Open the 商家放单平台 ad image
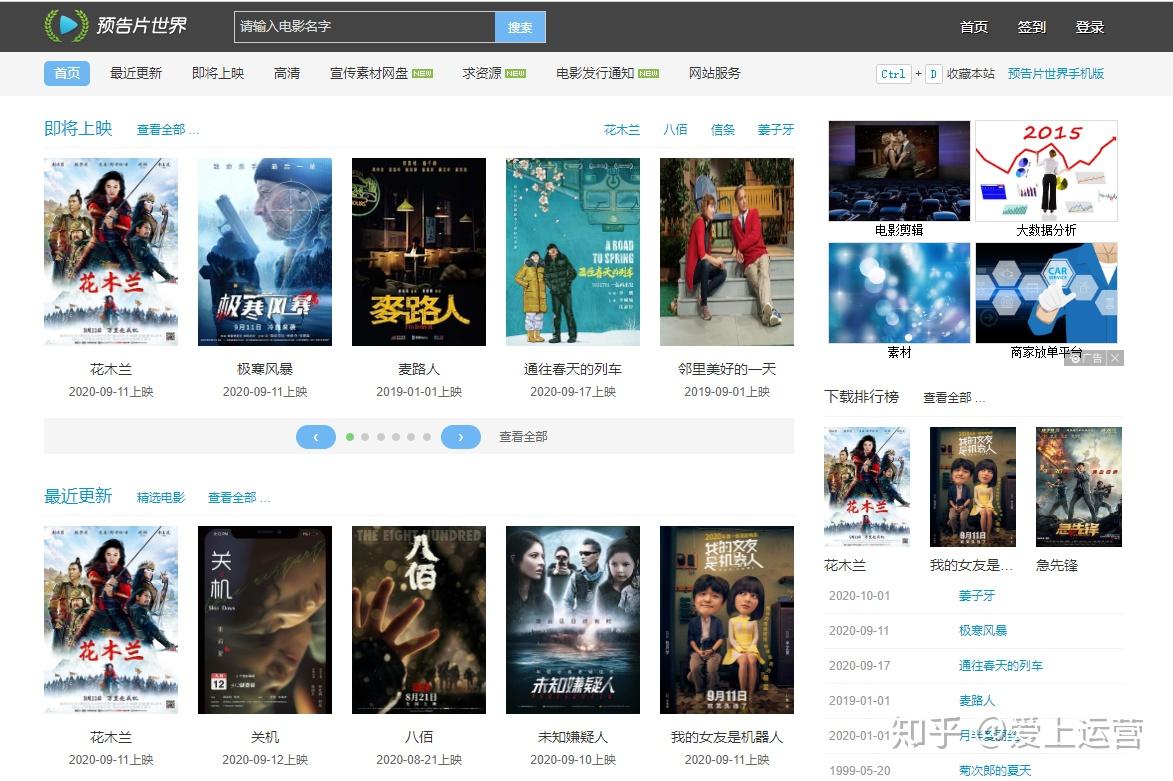The image size is (1173, 781). click(1047, 293)
